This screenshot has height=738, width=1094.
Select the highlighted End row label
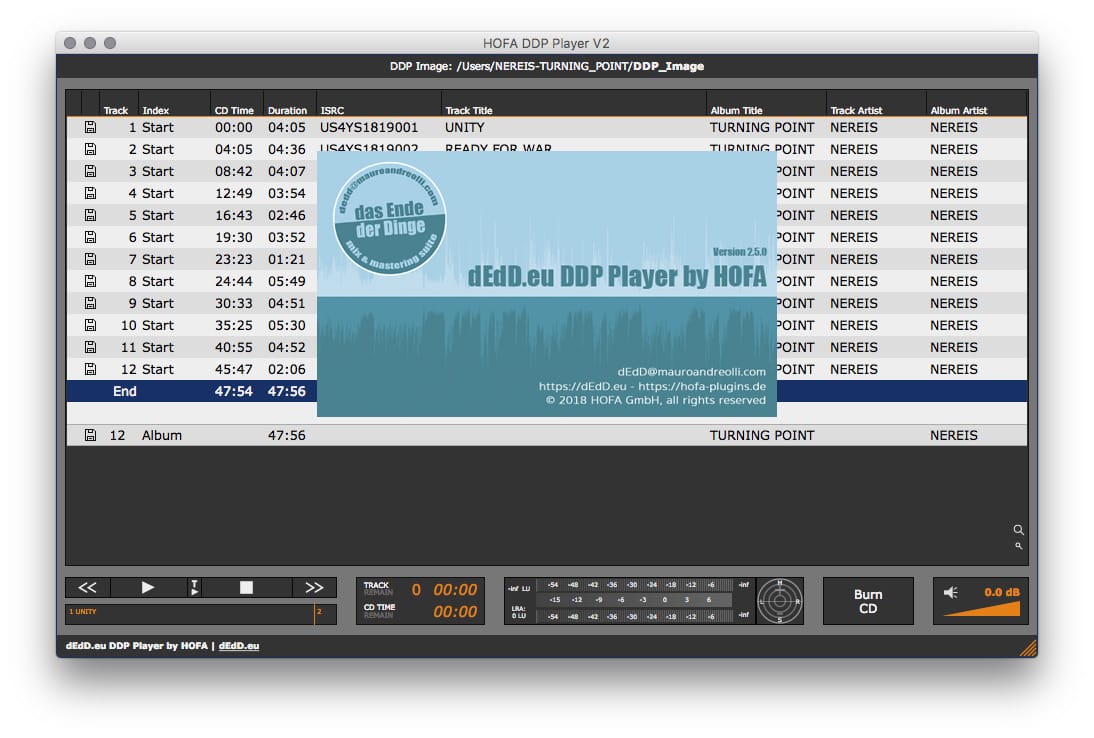[125, 391]
